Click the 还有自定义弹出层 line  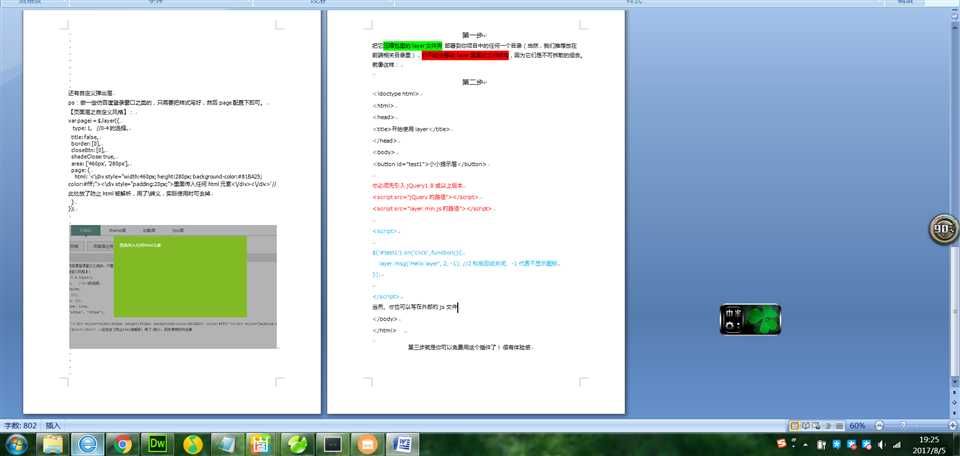[90, 92]
